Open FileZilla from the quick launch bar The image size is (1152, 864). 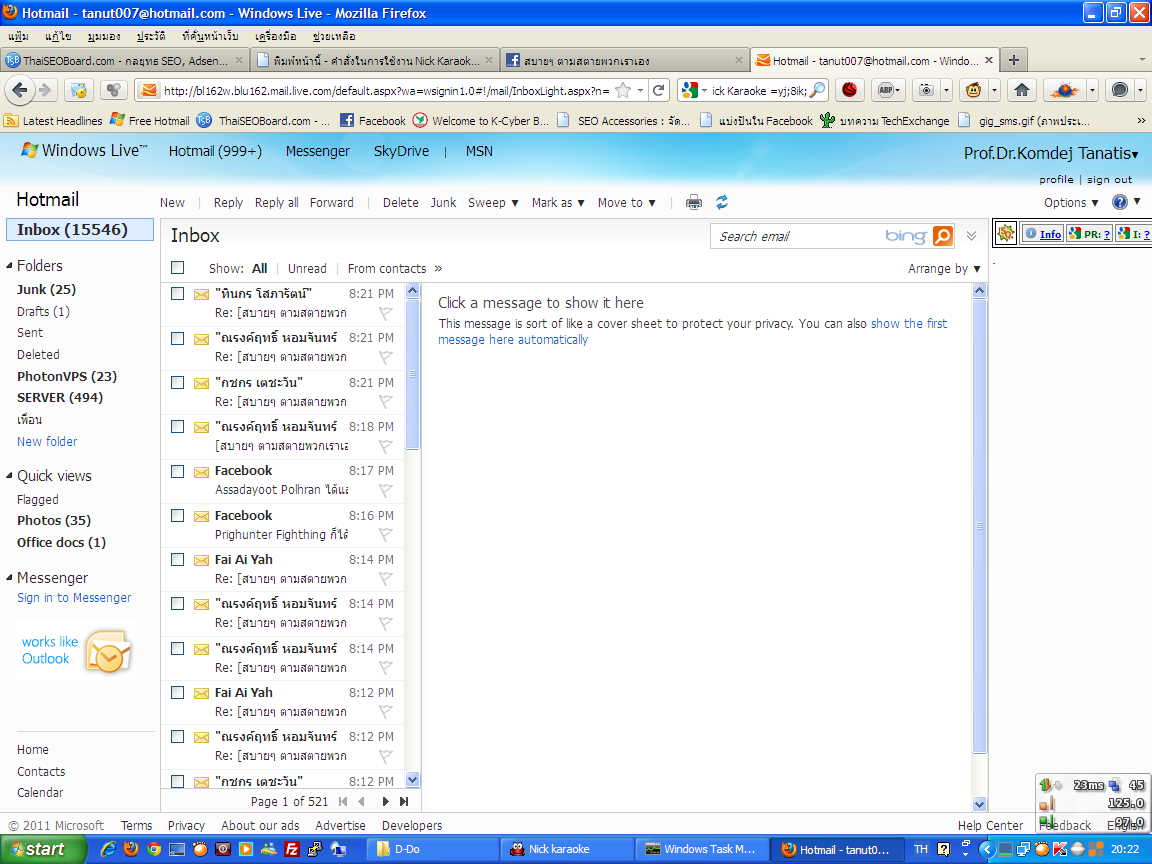[292, 849]
